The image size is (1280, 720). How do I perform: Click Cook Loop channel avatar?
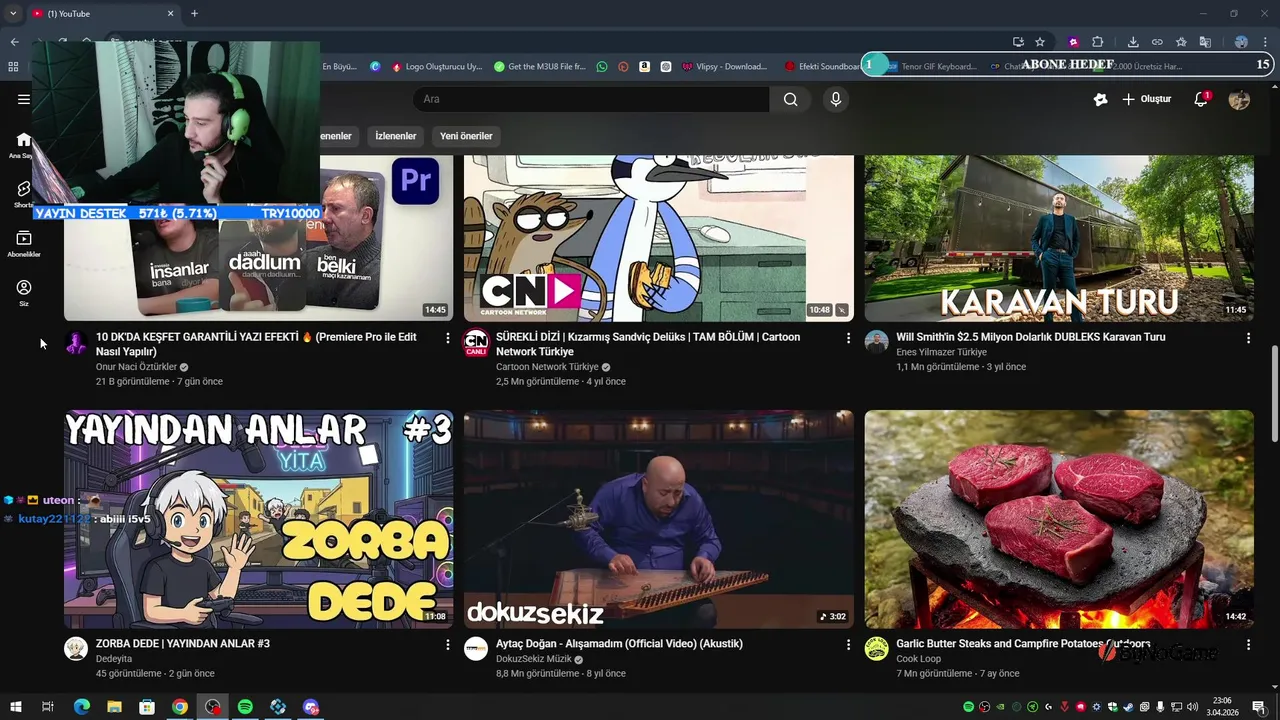coord(876,648)
